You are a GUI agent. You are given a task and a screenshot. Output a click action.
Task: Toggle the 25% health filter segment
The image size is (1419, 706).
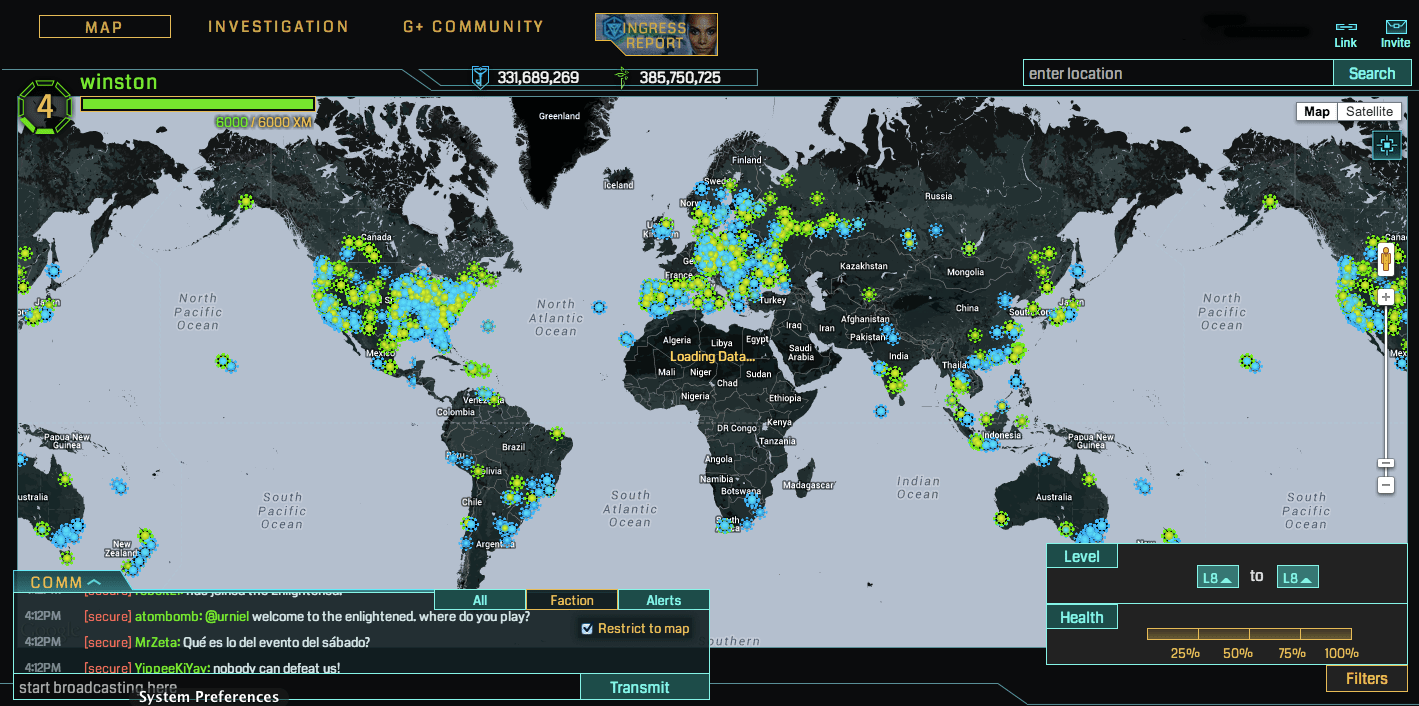pos(1173,634)
